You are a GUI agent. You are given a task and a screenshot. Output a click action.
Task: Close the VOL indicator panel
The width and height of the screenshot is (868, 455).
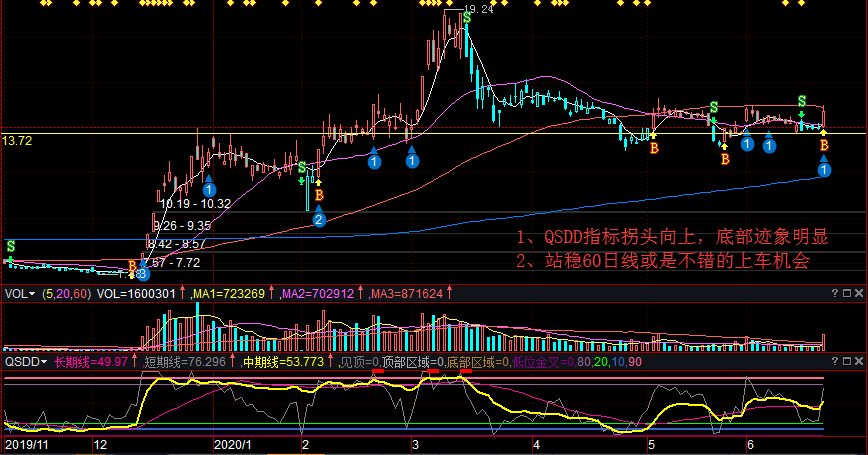point(857,294)
